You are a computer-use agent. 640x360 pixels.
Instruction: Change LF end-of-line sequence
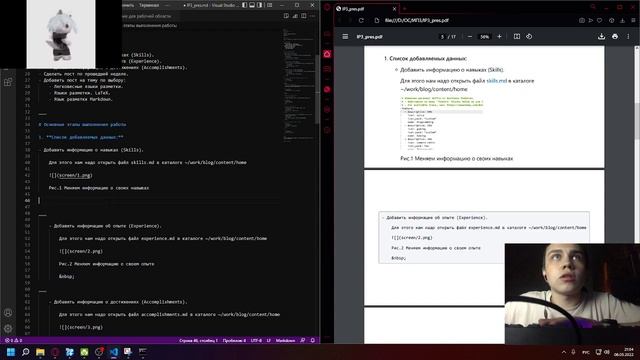pyautogui.click(x=269, y=340)
